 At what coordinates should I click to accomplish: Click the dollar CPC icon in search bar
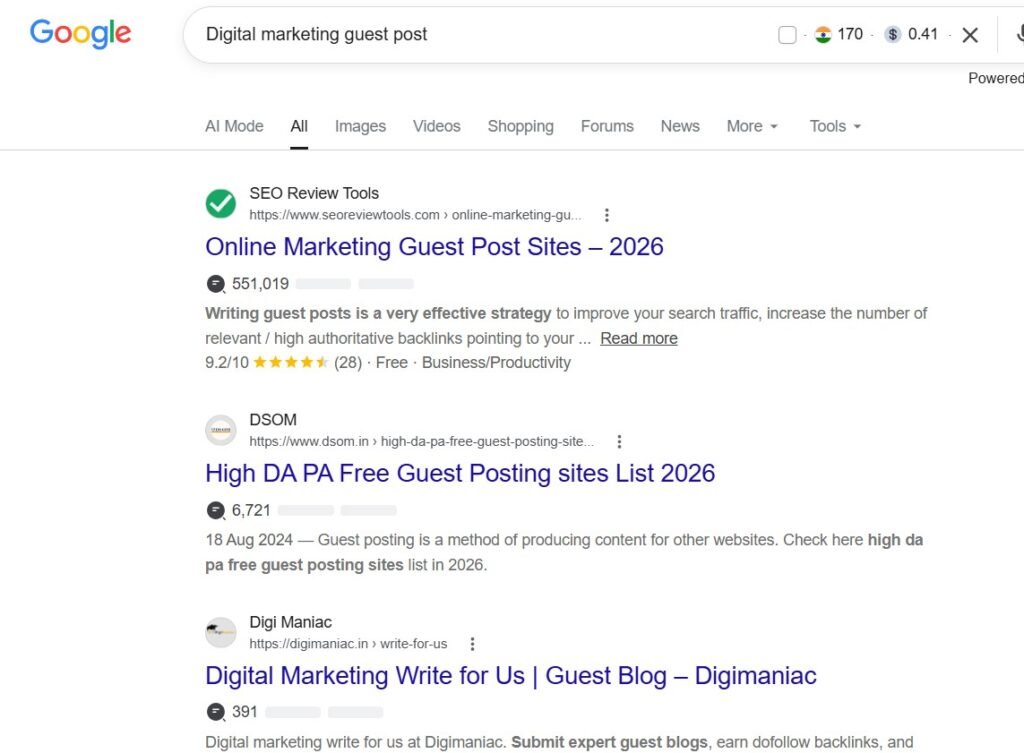pyautogui.click(x=893, y=35)
